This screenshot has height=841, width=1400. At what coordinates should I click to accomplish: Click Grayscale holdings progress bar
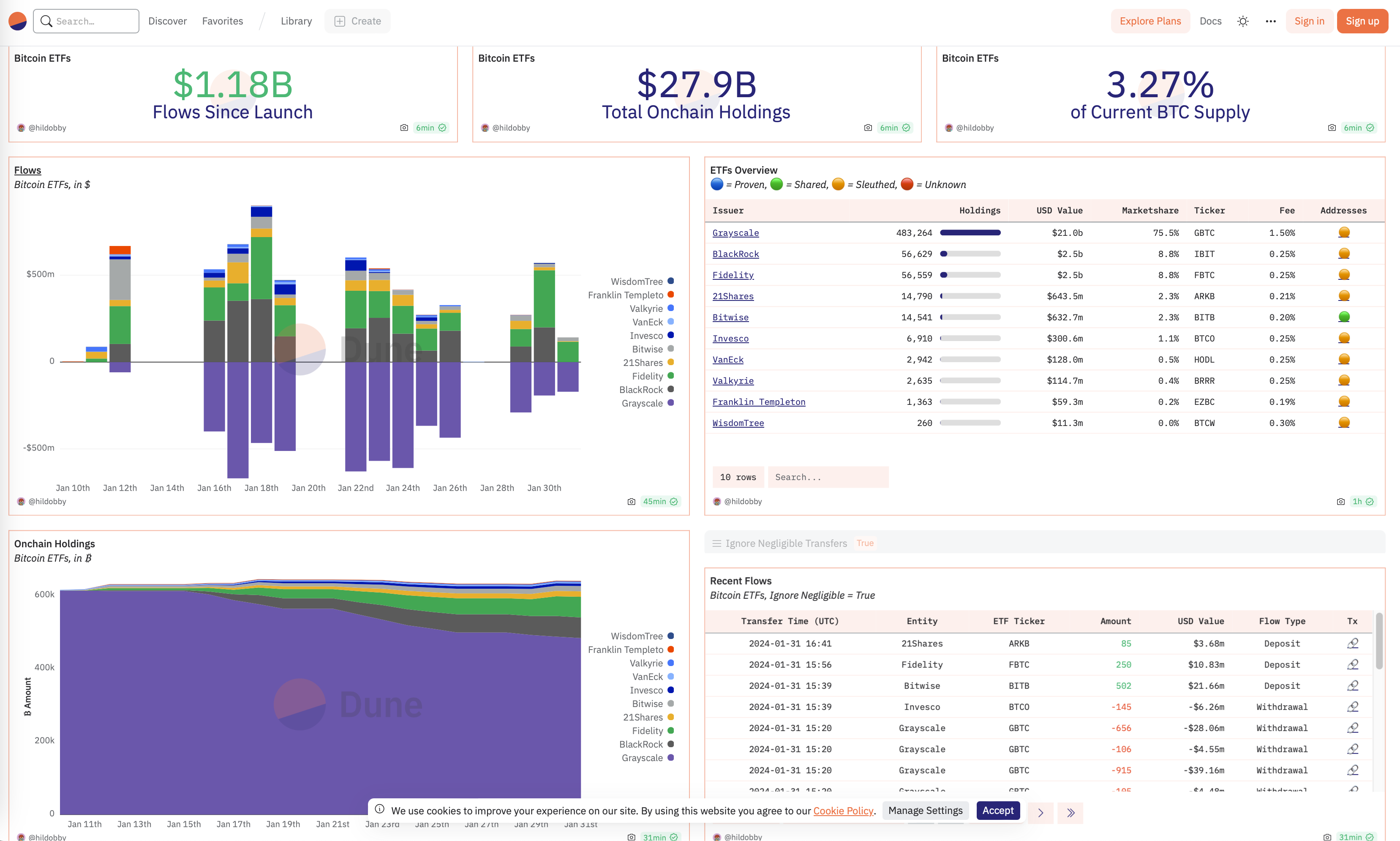pyautogui.click(x=970, y=232)
